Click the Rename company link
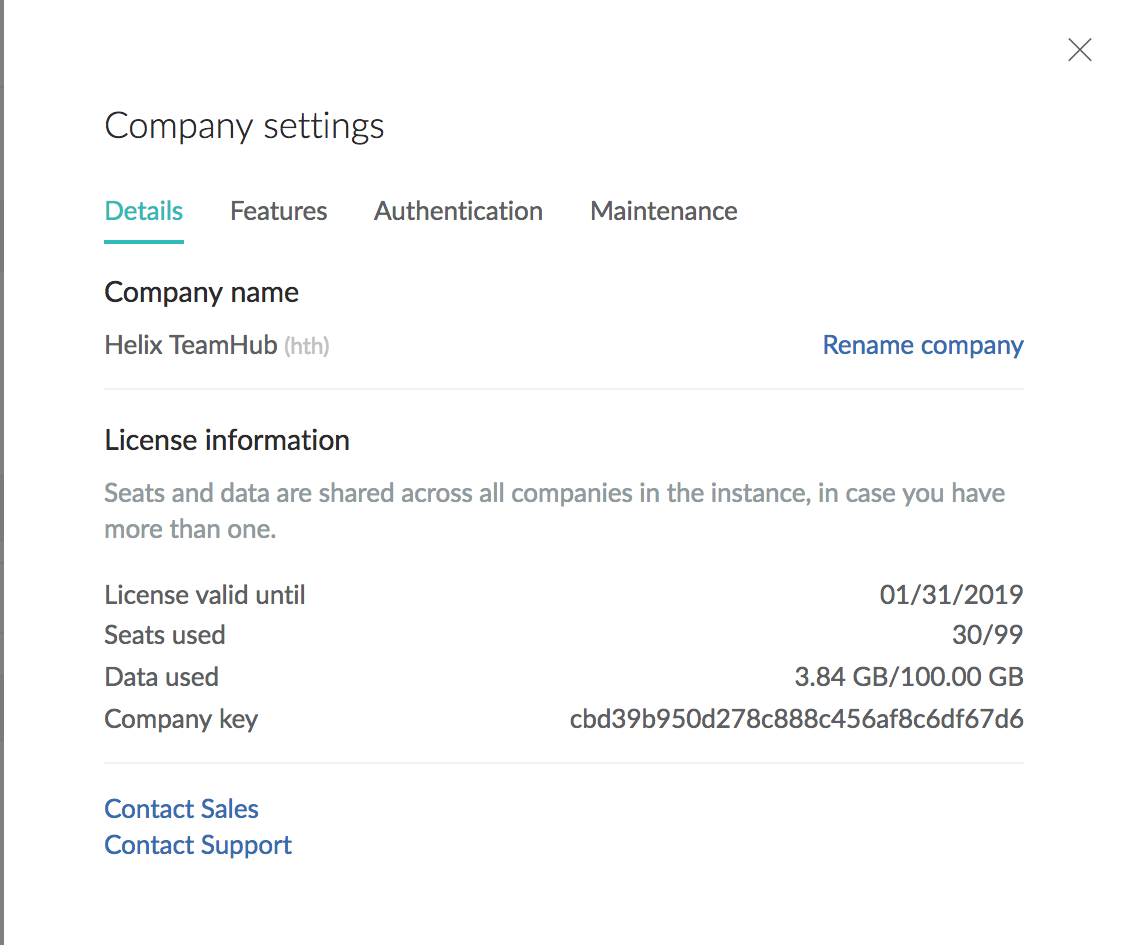Screen dimensions: 1124x945 [x=922, y=344]
